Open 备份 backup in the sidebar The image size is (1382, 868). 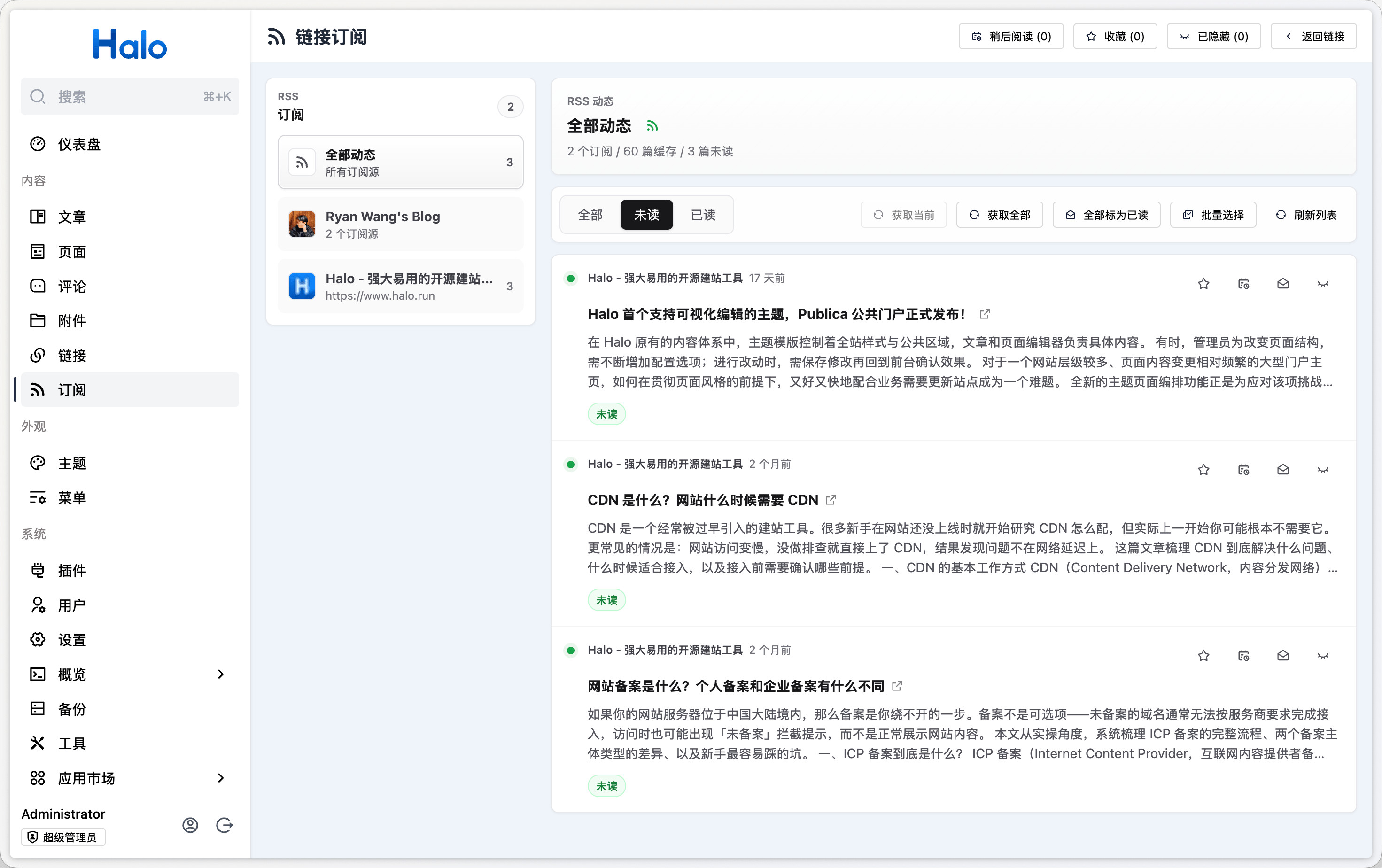(130, 709)
